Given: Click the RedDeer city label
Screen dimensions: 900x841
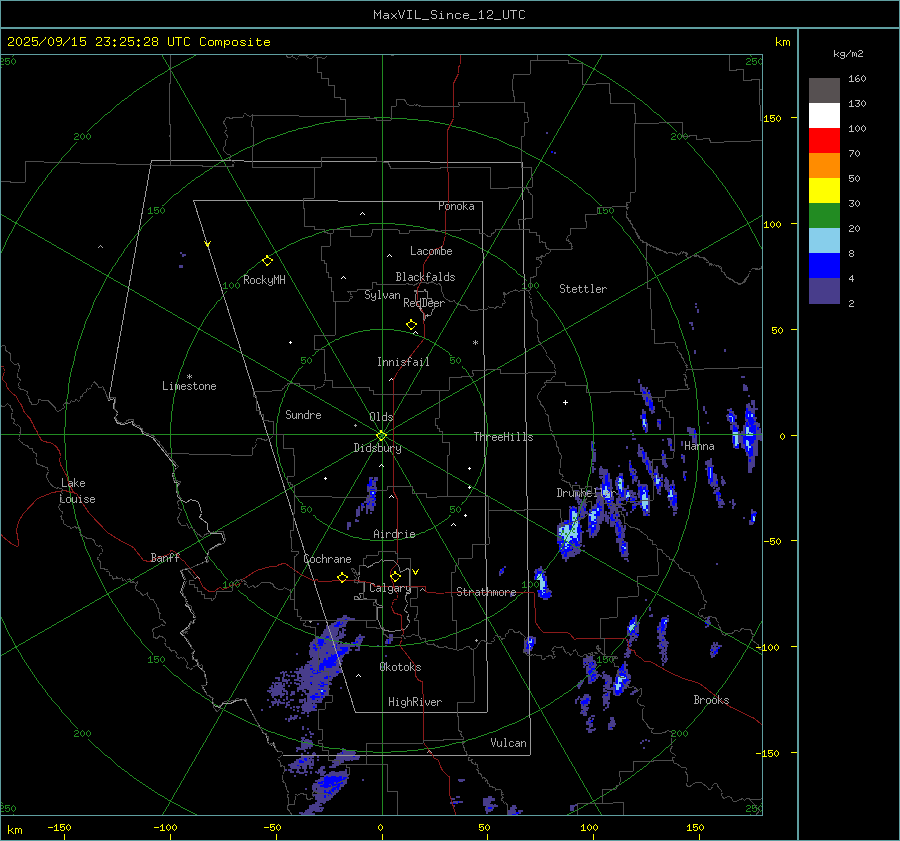Looking at the screenshot, I should [x=424, y=303].
